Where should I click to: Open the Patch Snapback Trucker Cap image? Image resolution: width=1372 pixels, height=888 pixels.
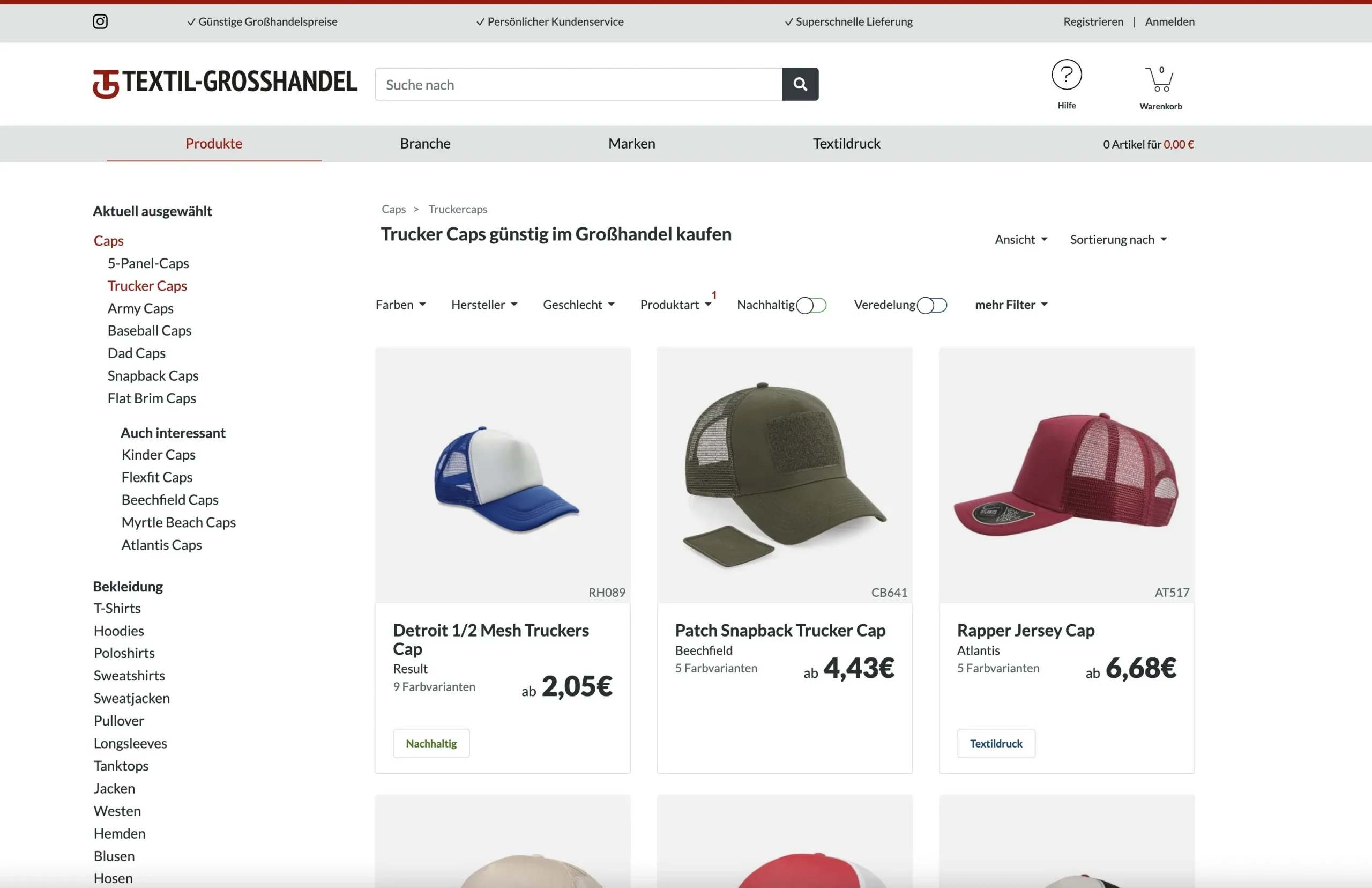coord(784,475)
